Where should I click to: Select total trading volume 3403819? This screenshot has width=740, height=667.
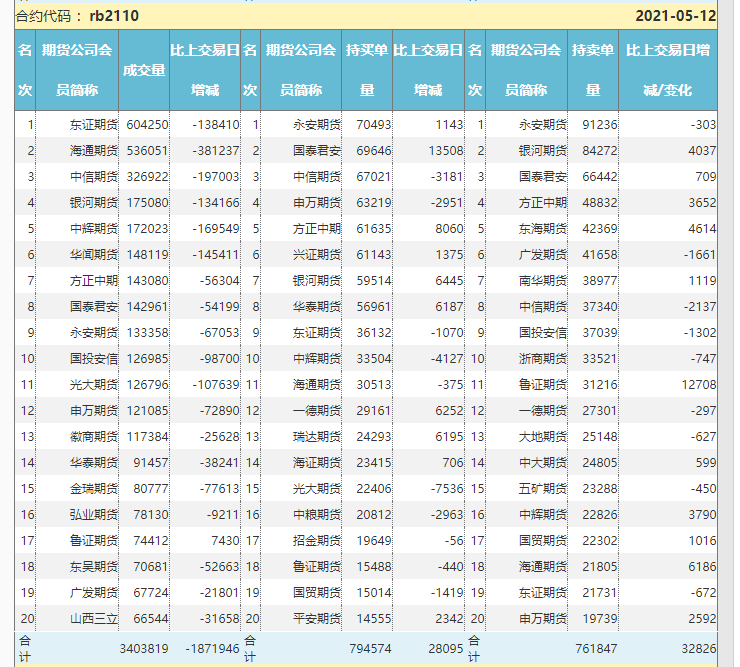tap(143, 649)
